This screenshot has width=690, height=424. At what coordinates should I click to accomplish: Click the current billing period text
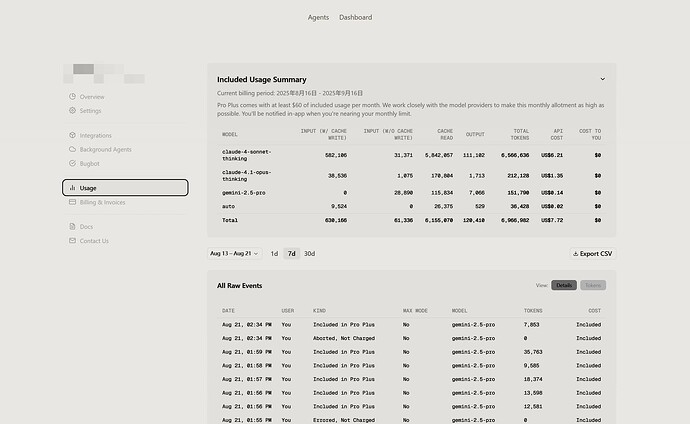coord(290,93)
